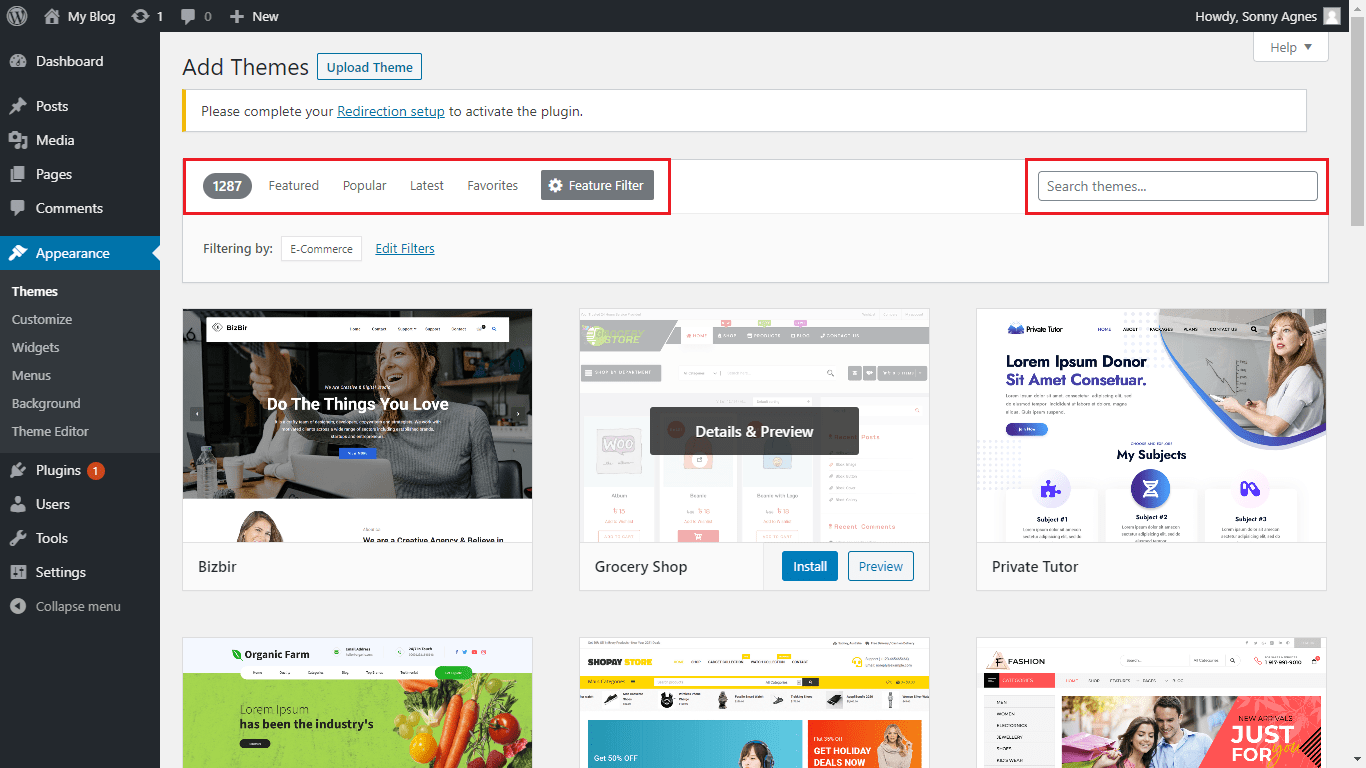
Task: Follow the Redirection setup link
Action: (391, 111)
